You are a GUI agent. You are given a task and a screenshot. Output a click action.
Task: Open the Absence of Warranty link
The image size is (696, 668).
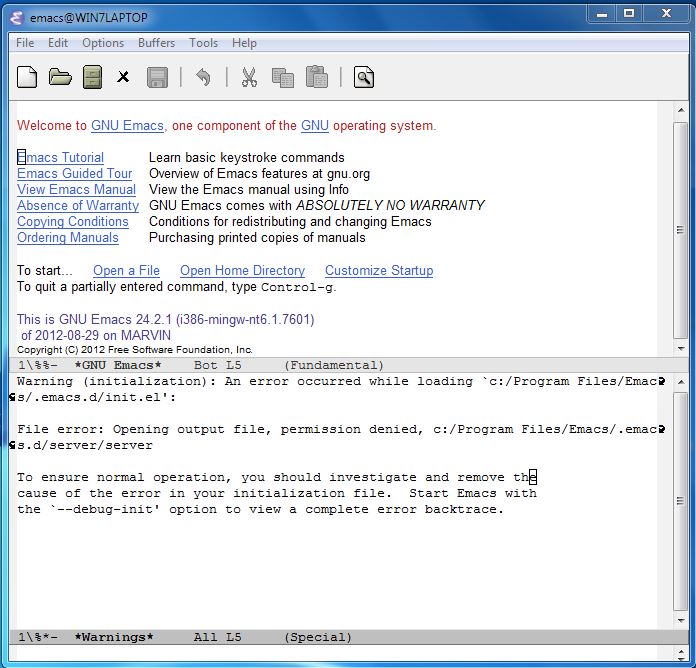tap(78, 206)
